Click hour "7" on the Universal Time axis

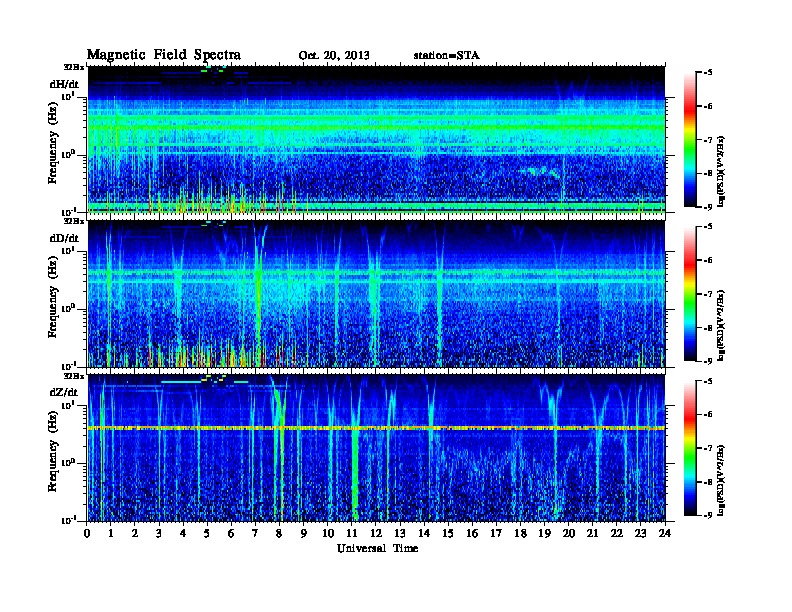(x=256, y=533)
